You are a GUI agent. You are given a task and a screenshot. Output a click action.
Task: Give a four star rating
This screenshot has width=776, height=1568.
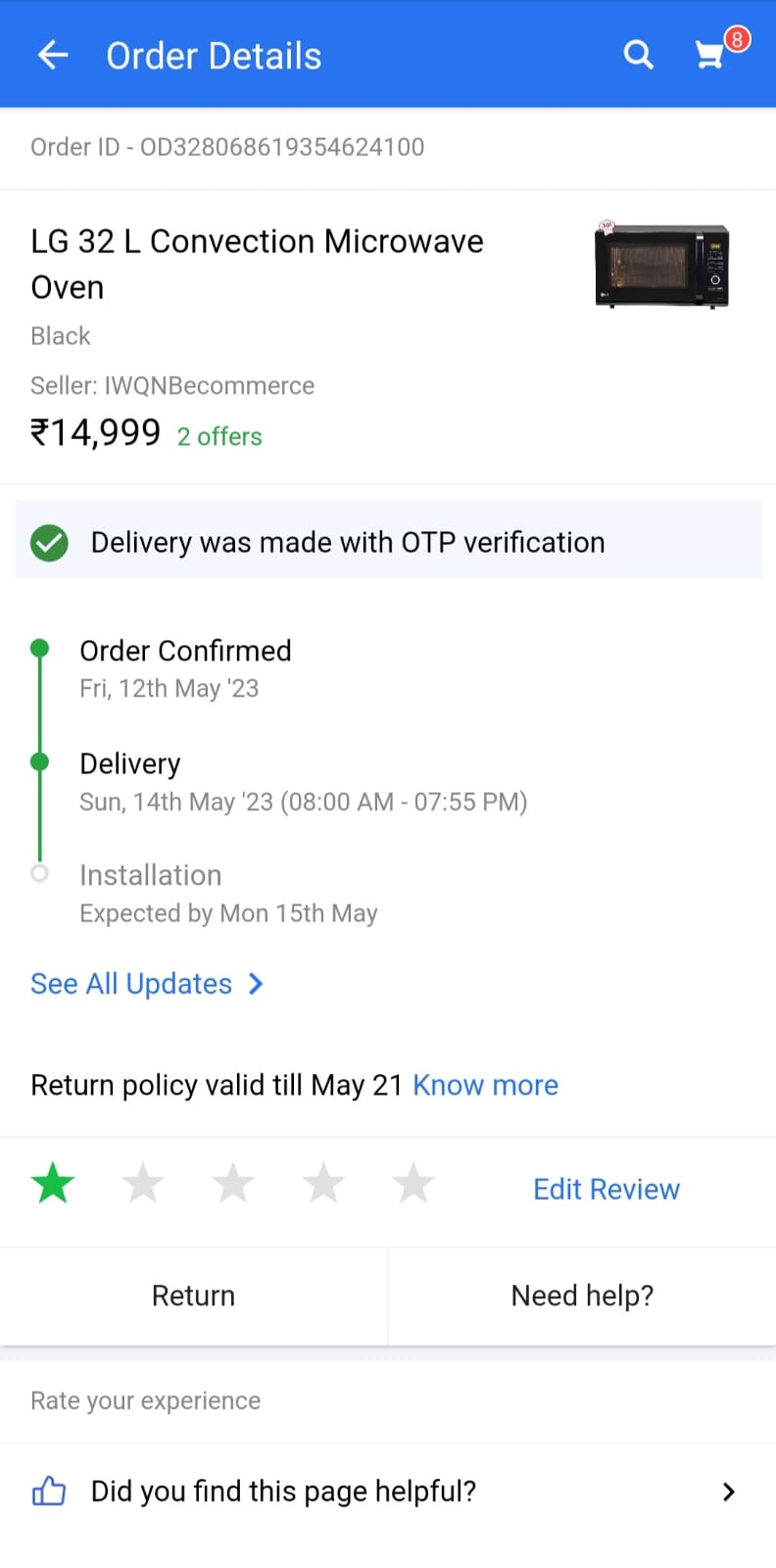click(323, 1183)
